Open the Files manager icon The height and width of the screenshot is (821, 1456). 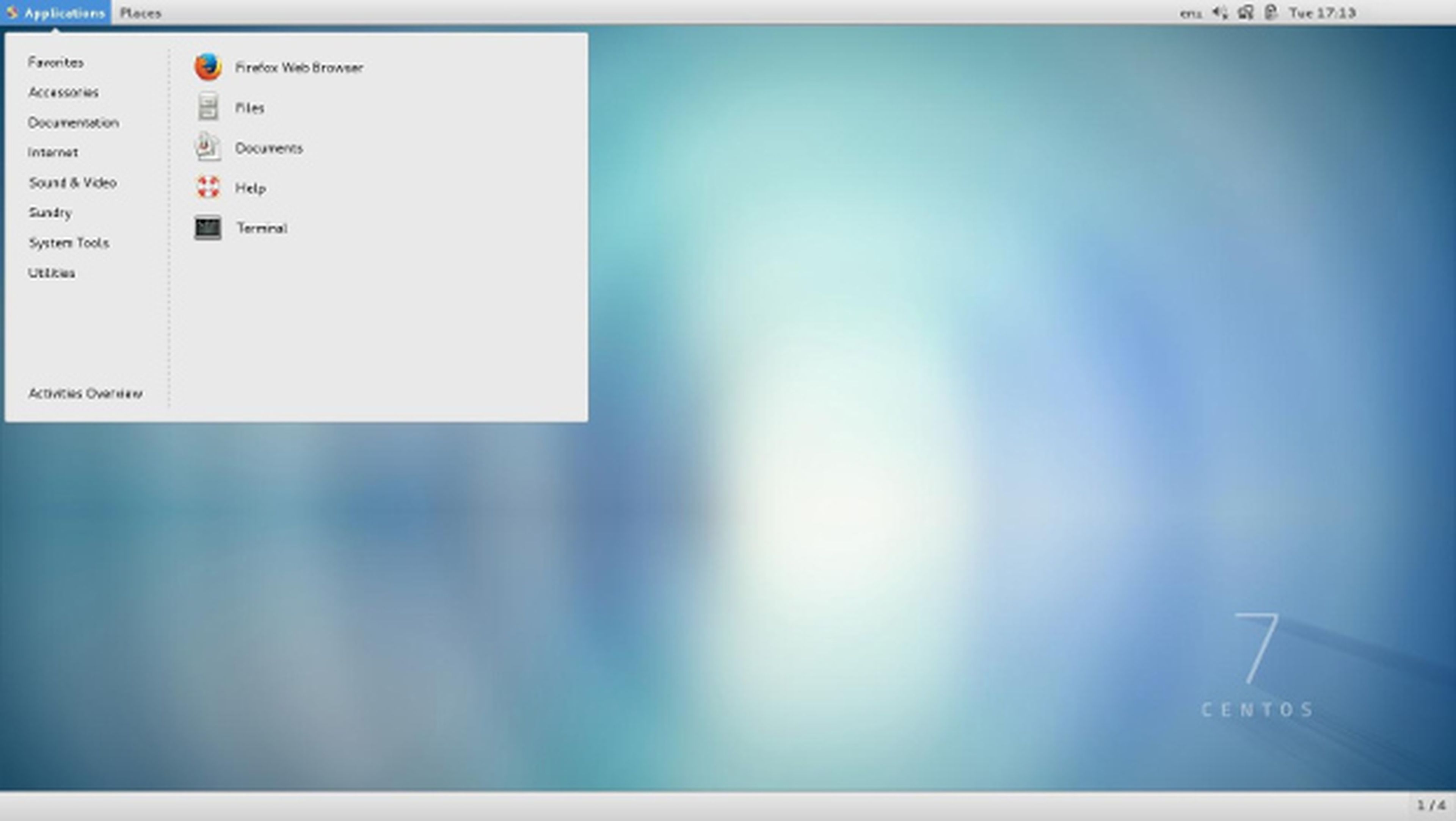[x=207, y=107]
